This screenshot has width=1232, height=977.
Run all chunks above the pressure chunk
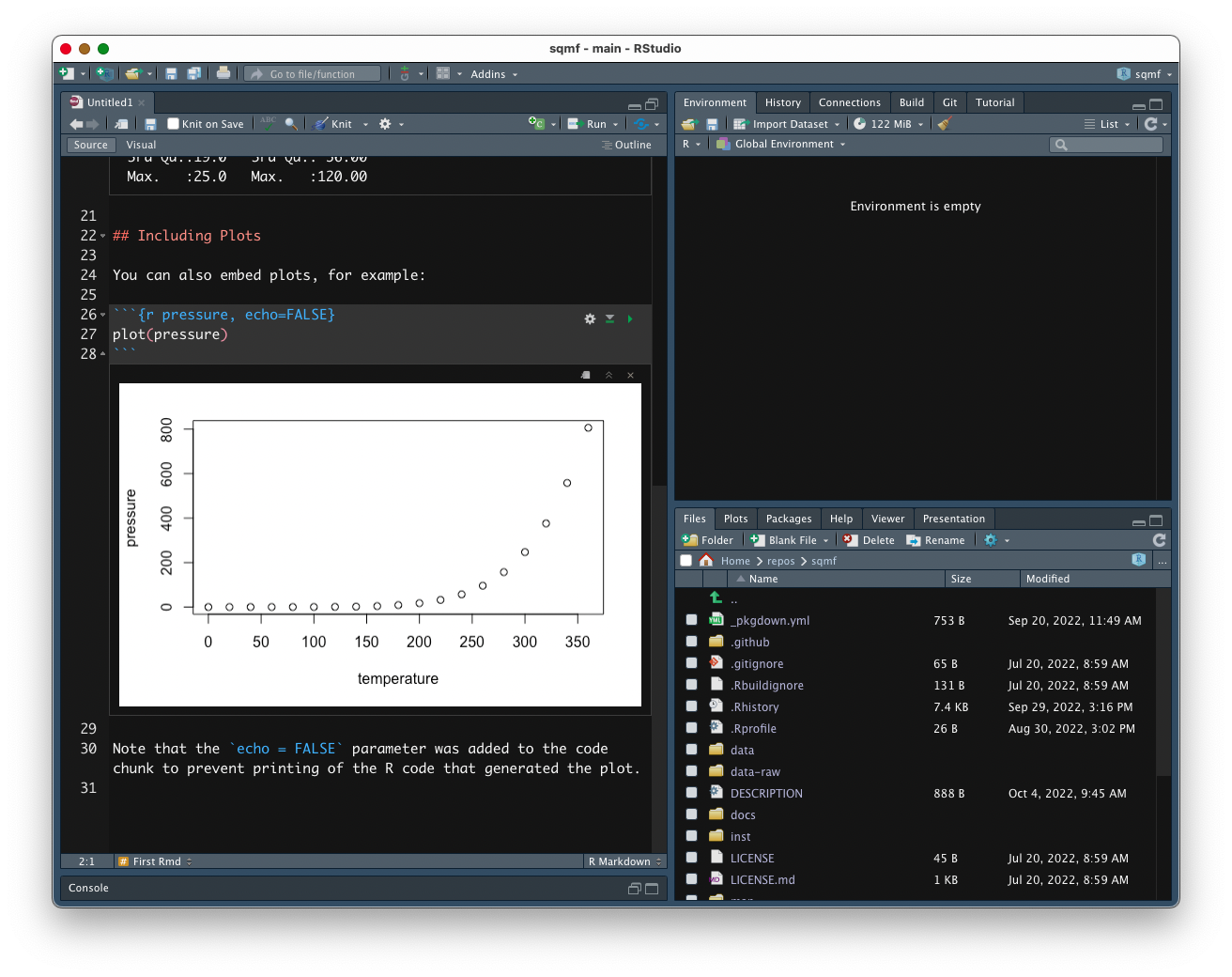tap(609, 318)
